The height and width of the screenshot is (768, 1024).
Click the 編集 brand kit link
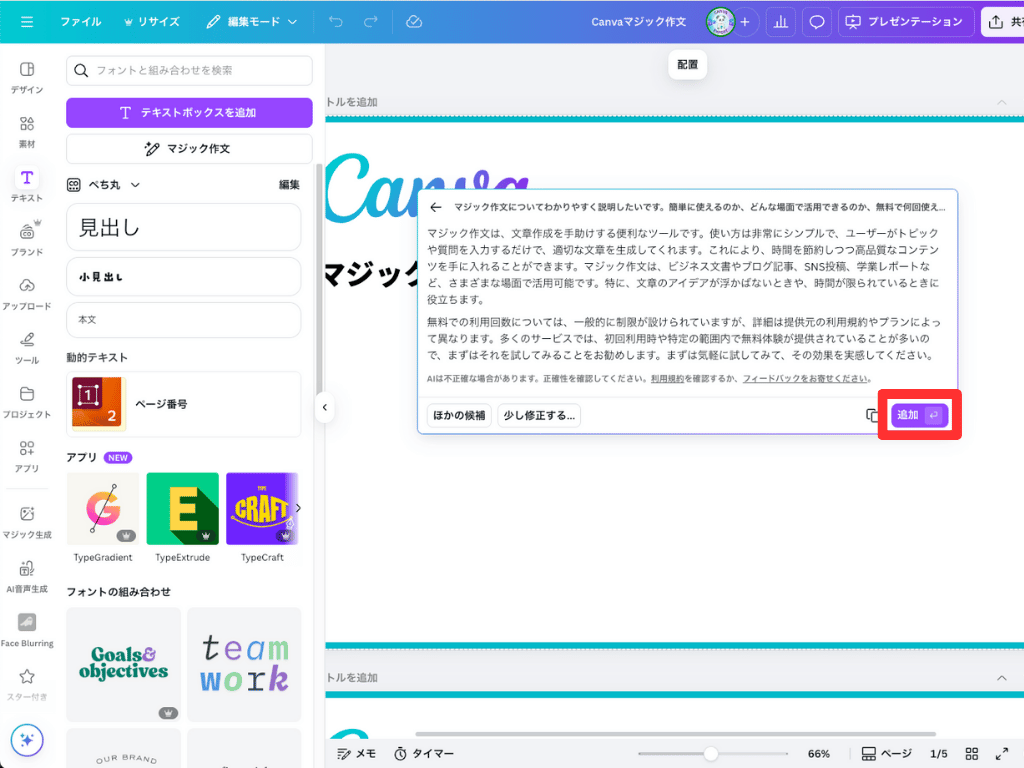(289, 185)
